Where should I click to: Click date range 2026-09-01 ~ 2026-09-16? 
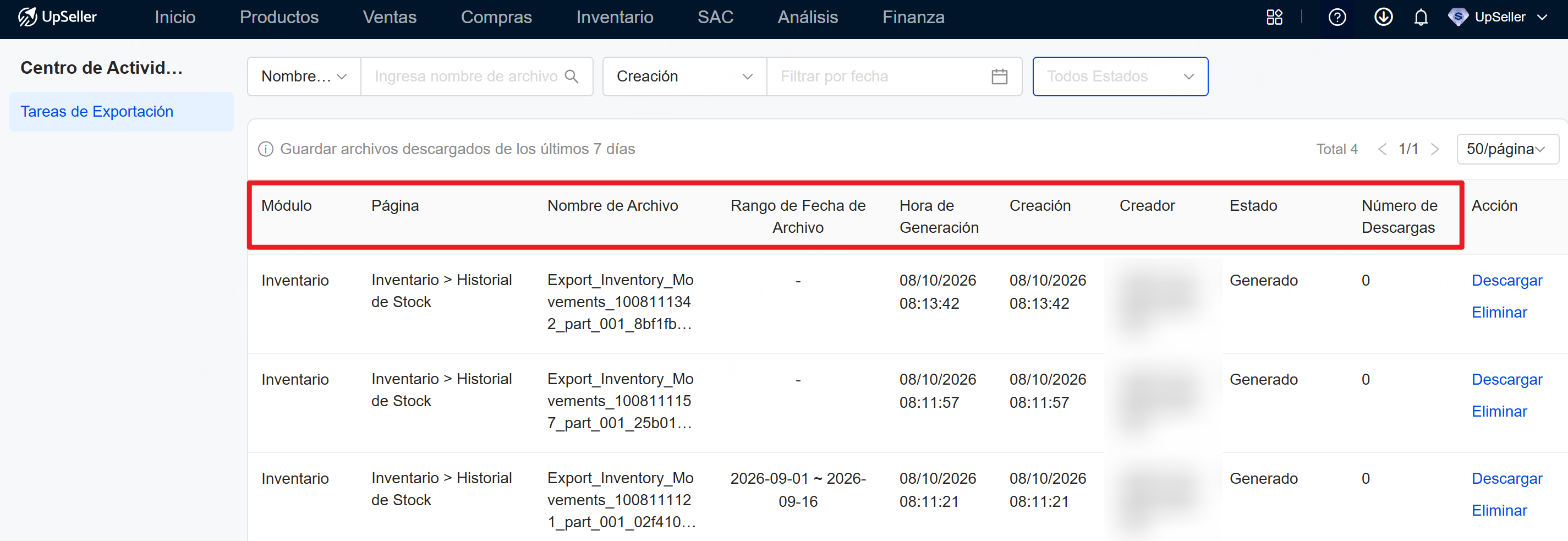[798, 490]
